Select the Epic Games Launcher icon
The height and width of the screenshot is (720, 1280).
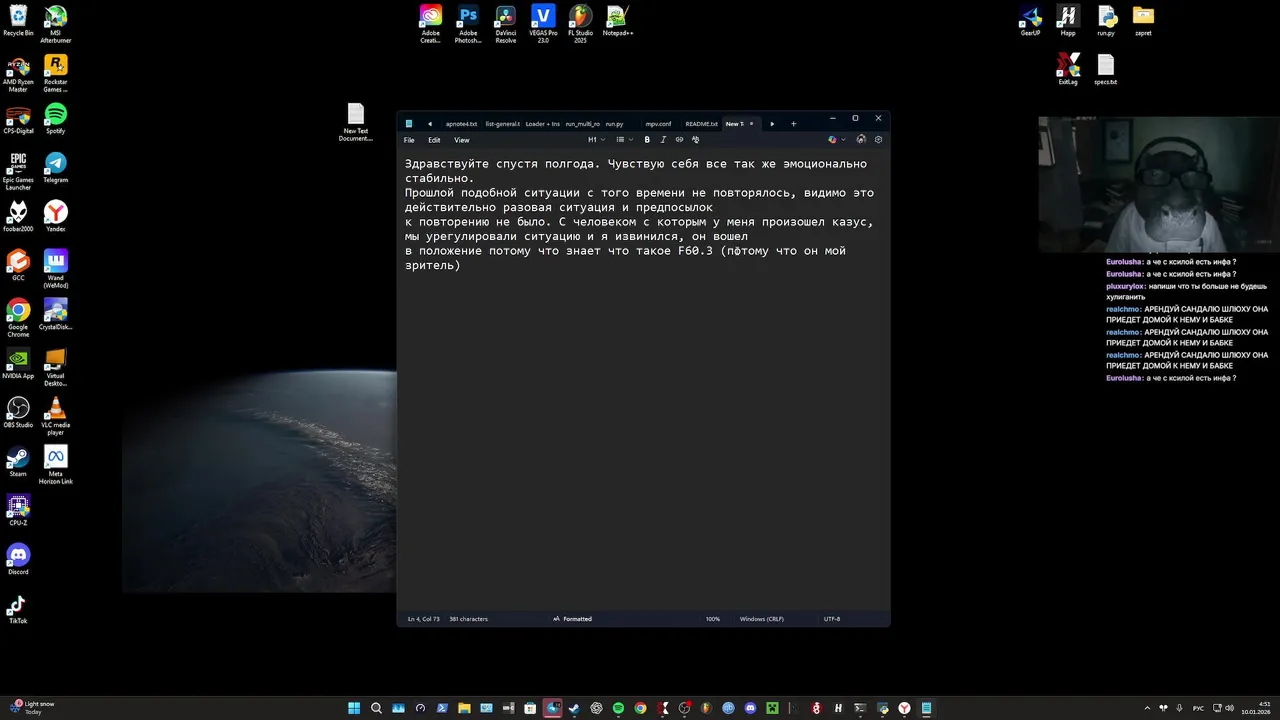click(x=18, y=171)
